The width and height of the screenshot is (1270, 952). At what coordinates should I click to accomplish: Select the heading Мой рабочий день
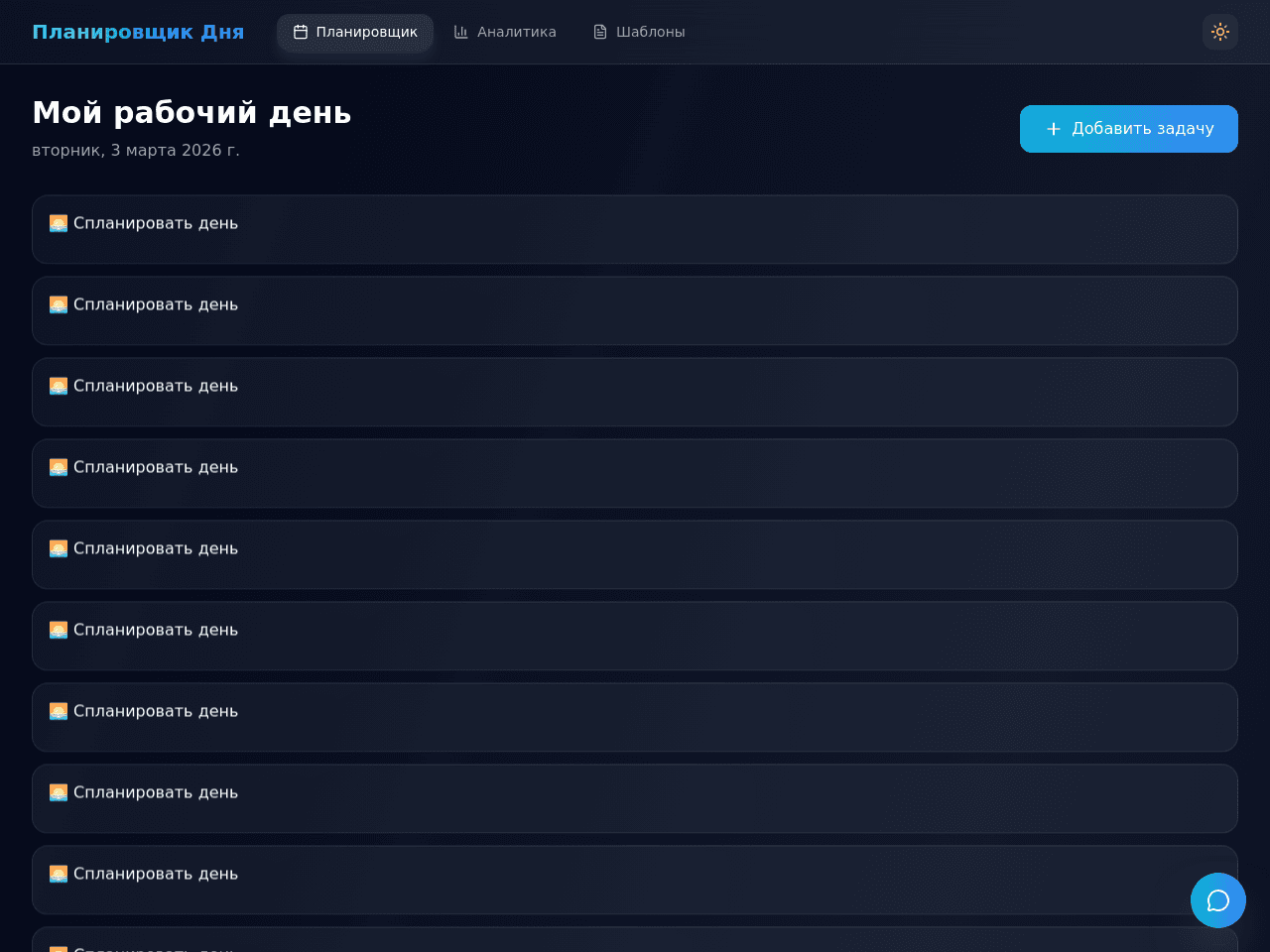(191, 113)
